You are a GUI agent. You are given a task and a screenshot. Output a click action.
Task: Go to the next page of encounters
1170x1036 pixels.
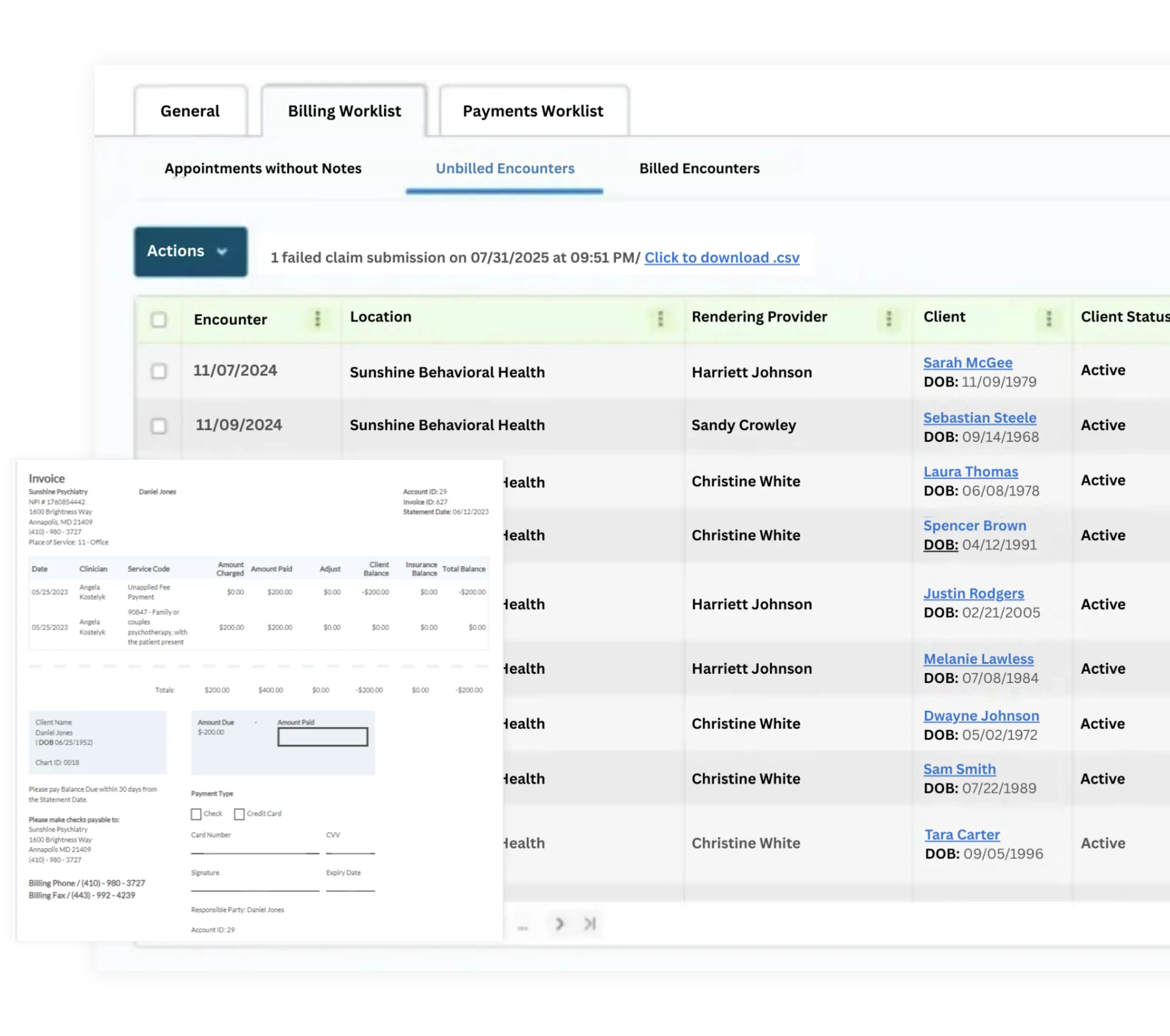click(x=559, y=923)
